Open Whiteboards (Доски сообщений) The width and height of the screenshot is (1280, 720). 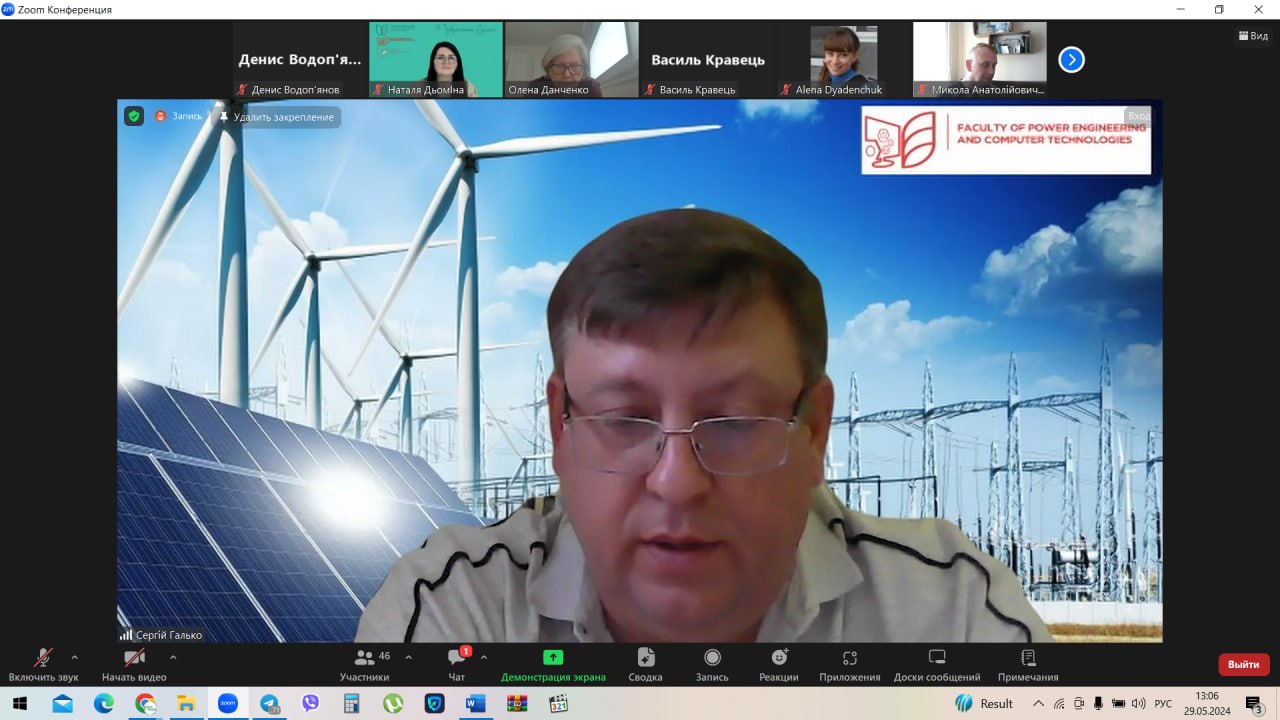pyautogui.click(x=937, y=665)
